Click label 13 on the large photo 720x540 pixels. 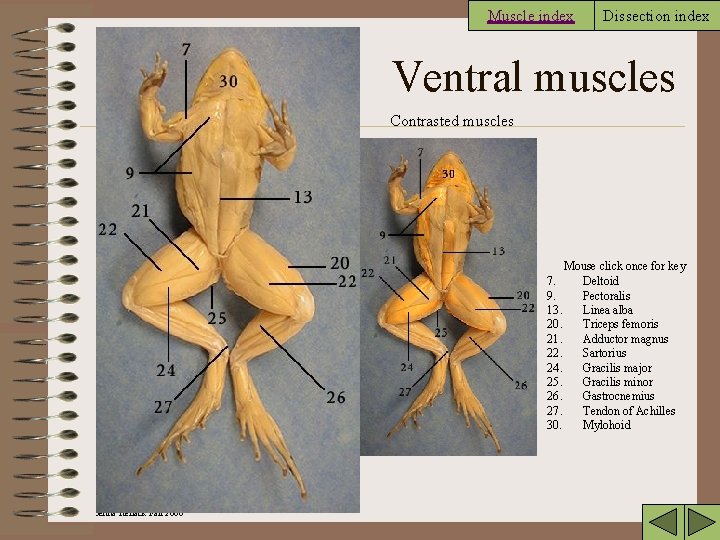tap(303, 197)
